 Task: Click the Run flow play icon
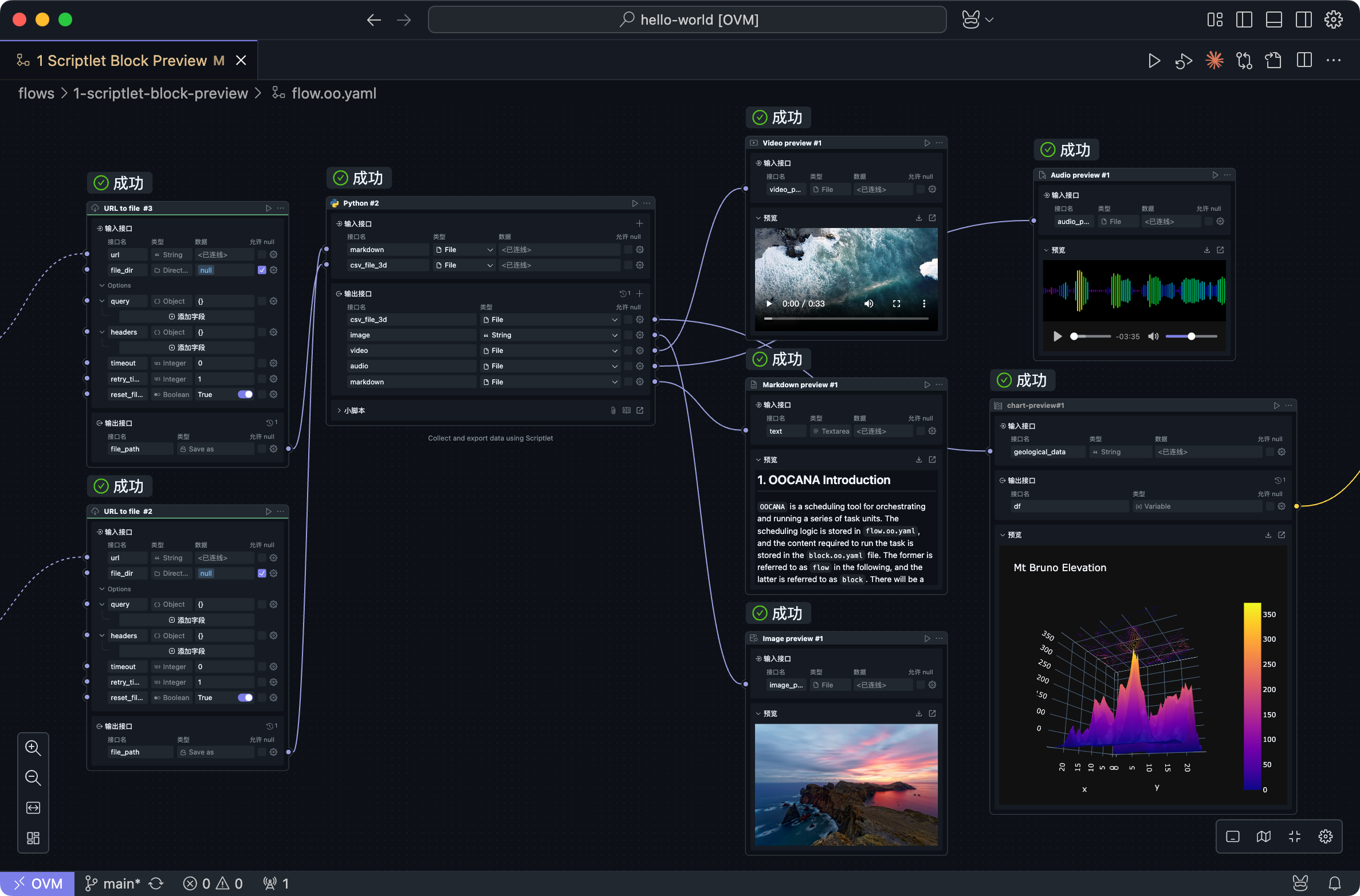coord(1154,61)
